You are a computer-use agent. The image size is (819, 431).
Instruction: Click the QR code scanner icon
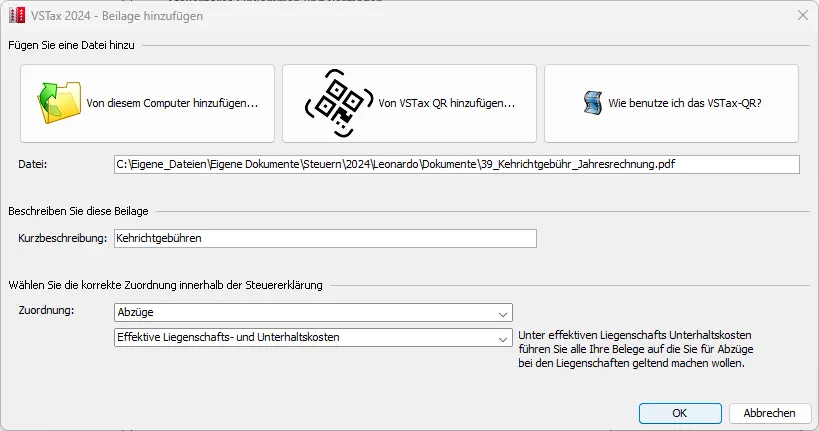[x=338, y=103]
